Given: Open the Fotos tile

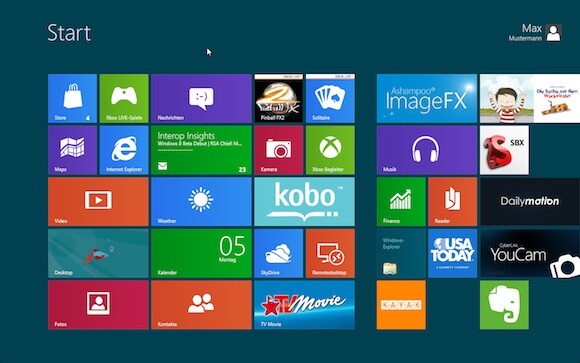Looking at the screenshot, I should coord(98,305).
